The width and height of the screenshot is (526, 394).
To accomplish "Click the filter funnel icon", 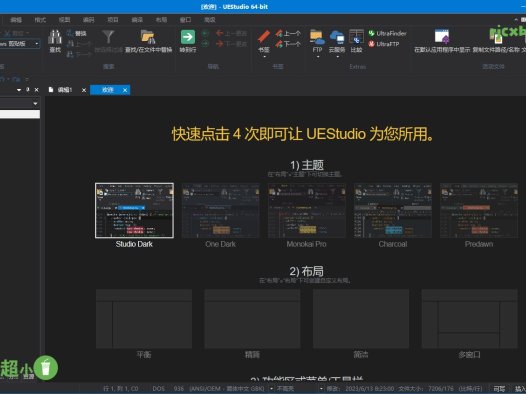I will 108,37.
